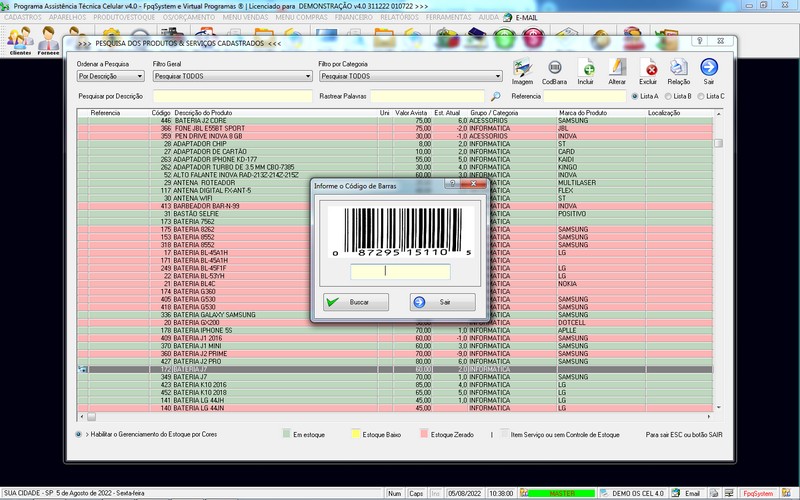This screenshot has width=800, height=500.
Task: Select the BATERIA J2 PRIME row
Action: pyautogui.click(x=395, y=354)
